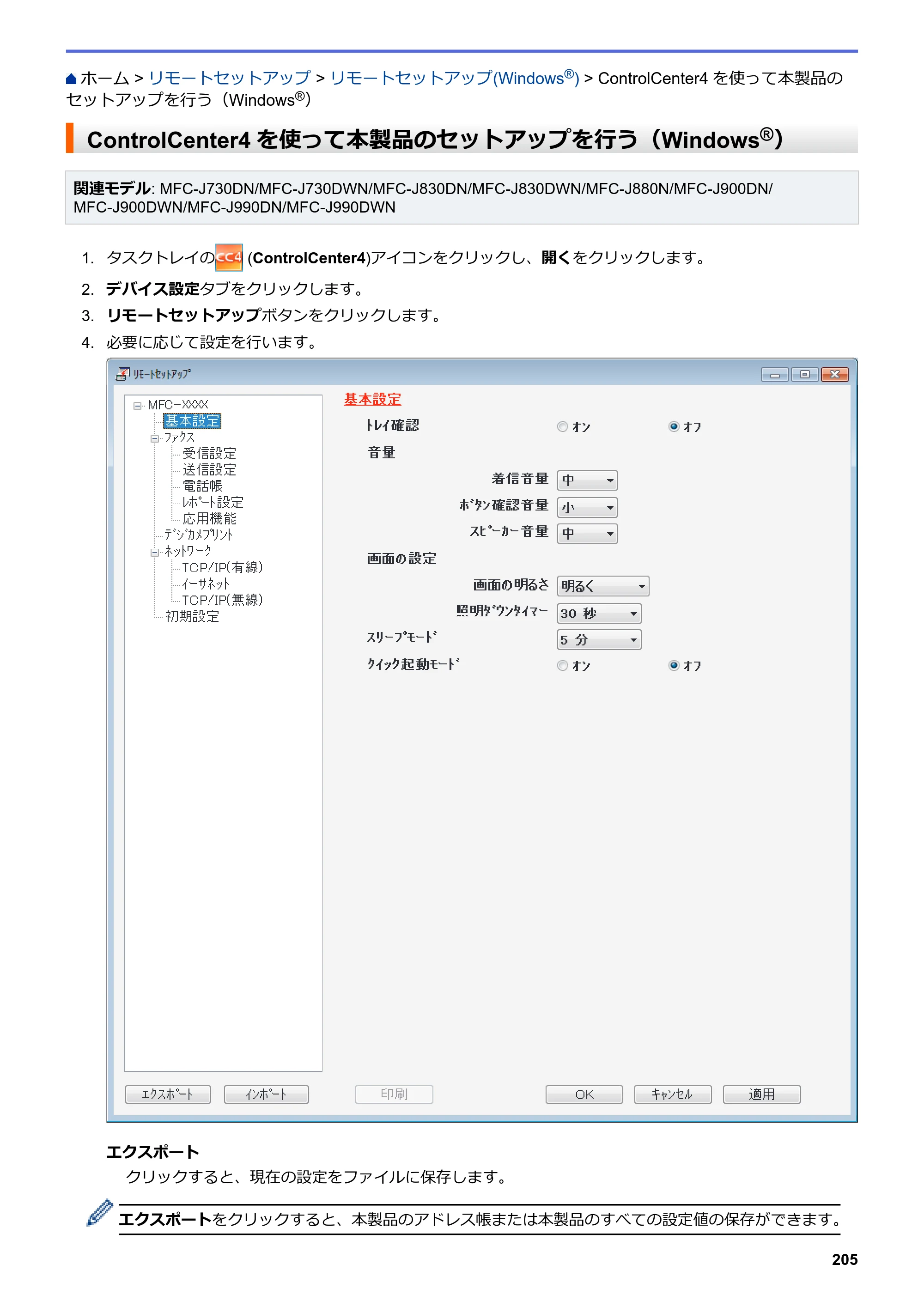
Task: Select 基本設定 in the tree
Action: [x=193, y=421]
